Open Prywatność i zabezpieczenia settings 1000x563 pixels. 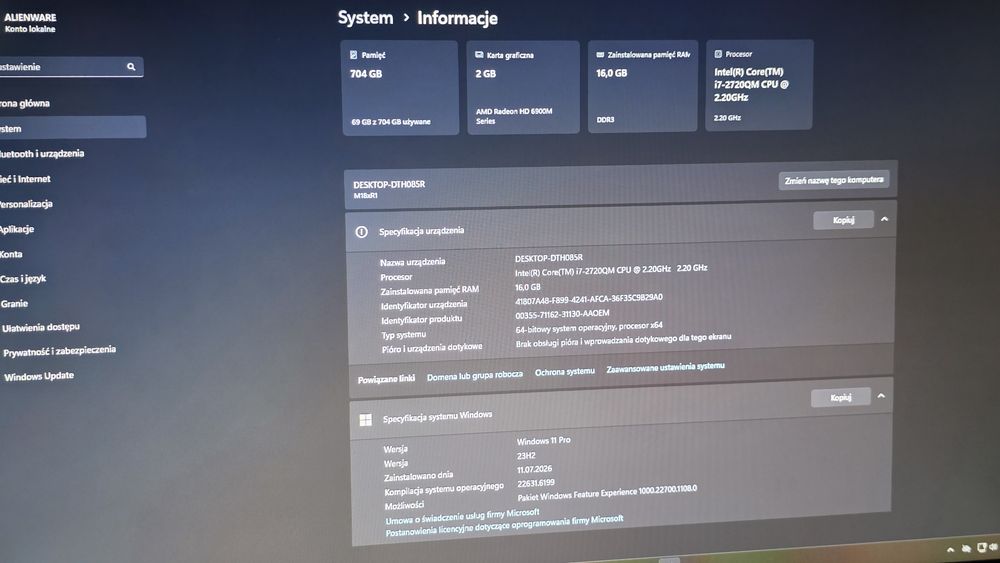[x=59, y=351]
